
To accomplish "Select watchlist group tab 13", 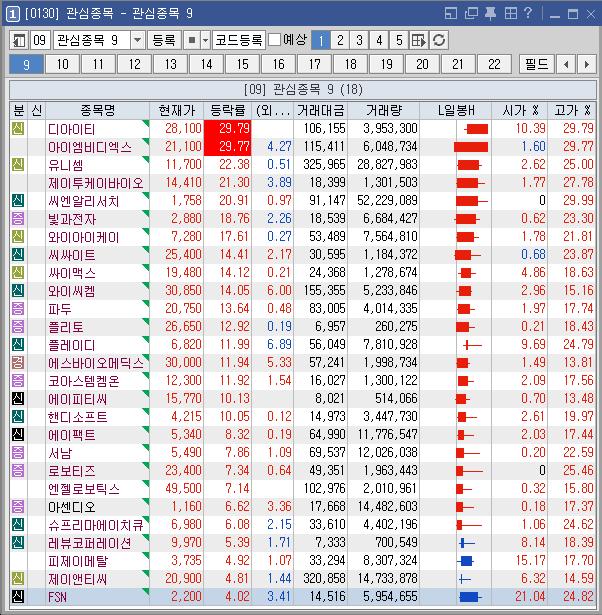I will click(x=171, y=64).
